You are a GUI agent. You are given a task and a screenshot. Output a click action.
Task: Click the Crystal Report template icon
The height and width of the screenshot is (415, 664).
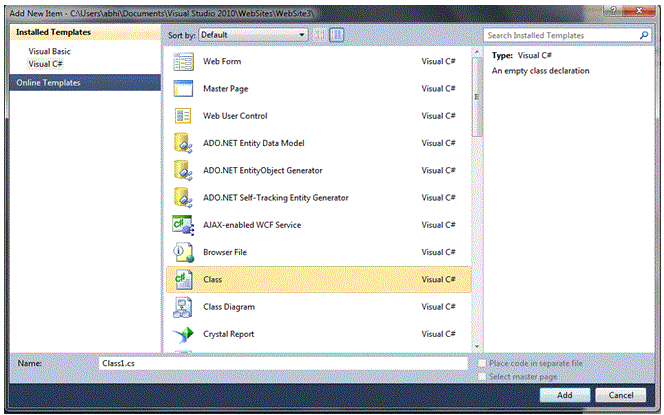point(183,335)
